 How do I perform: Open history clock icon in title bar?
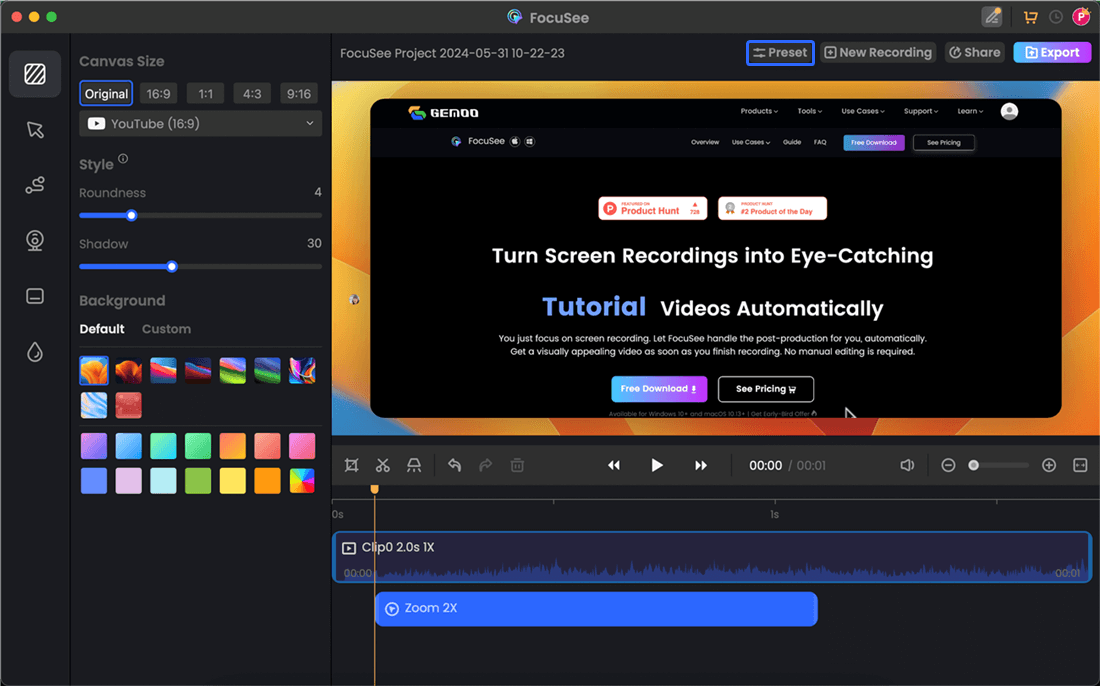pos(1056,17)
